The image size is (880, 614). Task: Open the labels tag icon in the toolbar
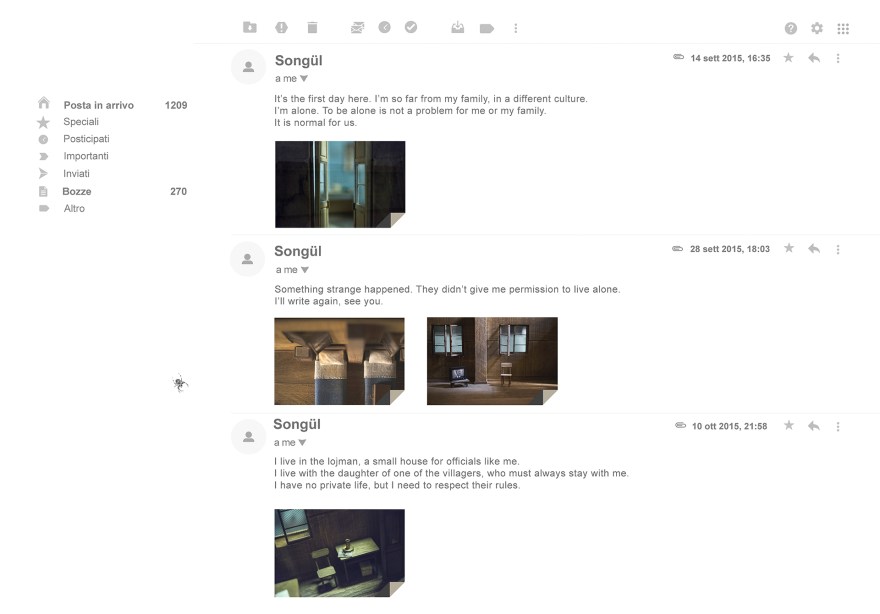pos(487,29)
